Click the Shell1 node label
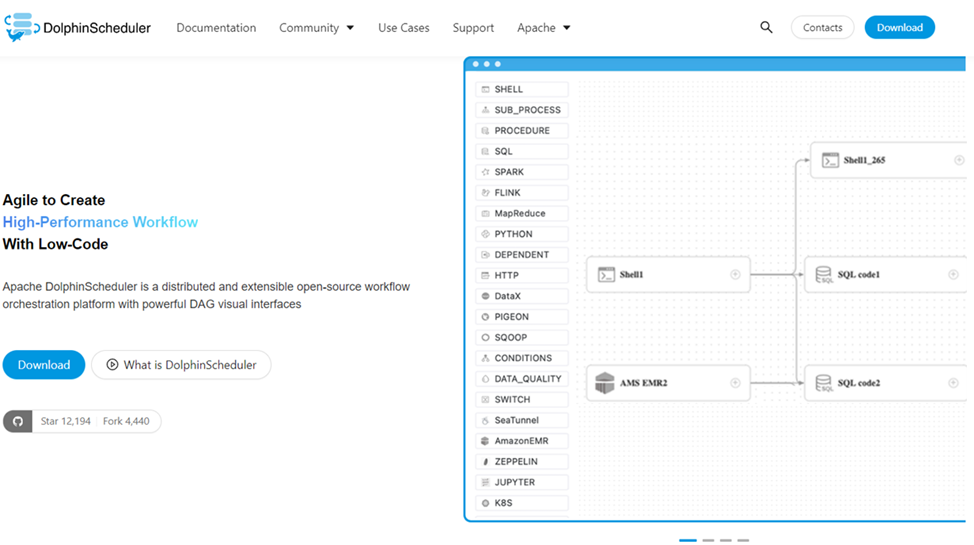This screenshot has height=545, width=974. pos(631,275)
